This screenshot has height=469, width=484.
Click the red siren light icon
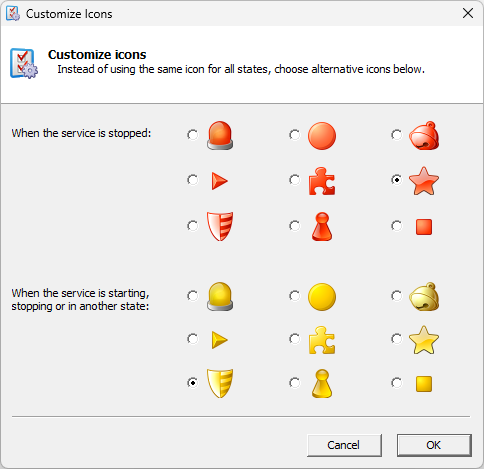[220, 135]
